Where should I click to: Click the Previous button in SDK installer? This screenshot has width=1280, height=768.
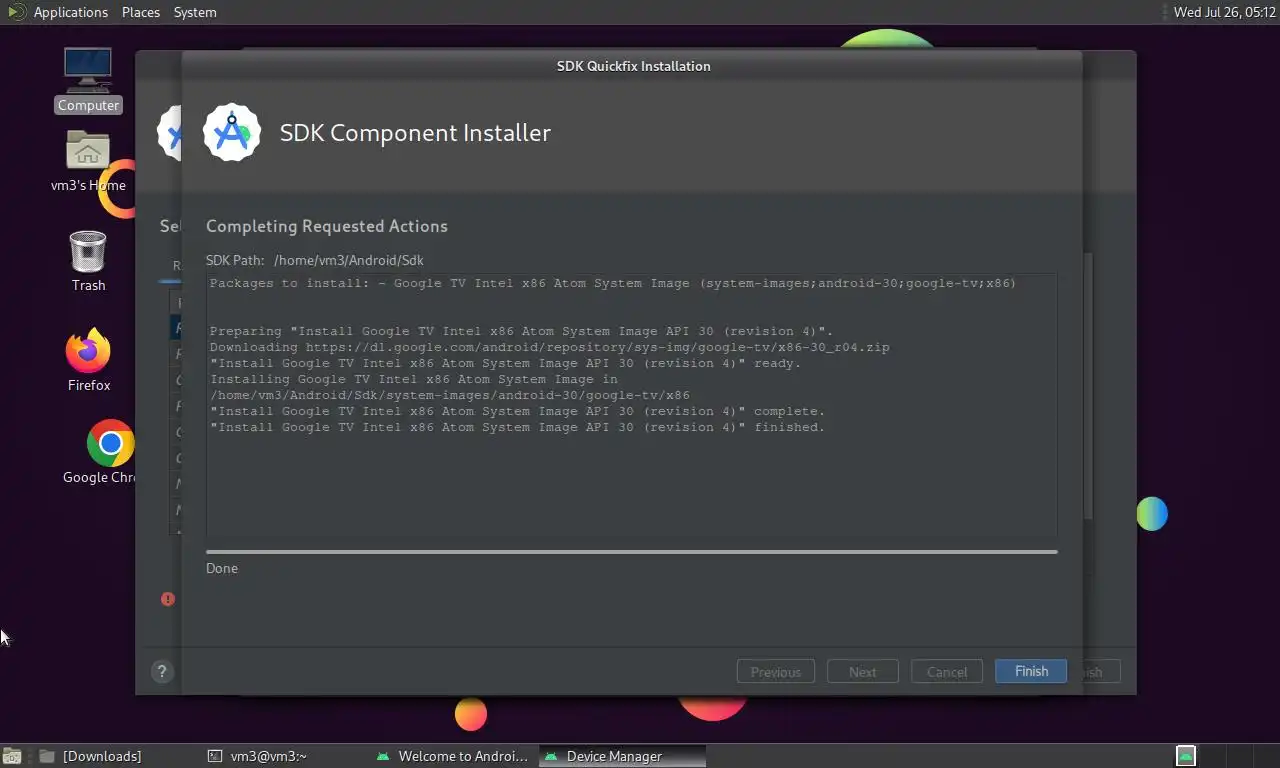pos(776,671)
